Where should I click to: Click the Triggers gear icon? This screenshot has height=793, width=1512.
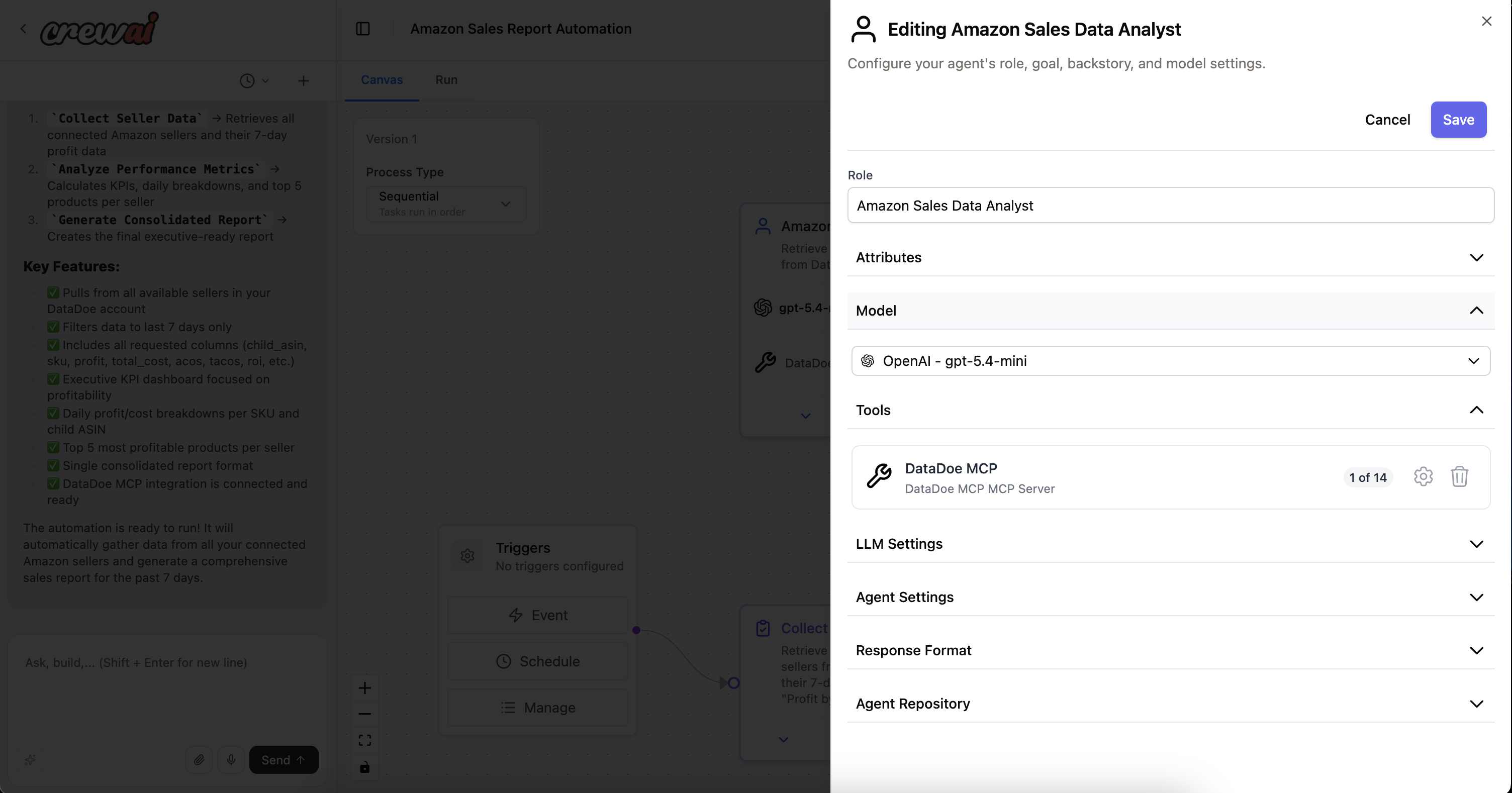tap(467, 556)
